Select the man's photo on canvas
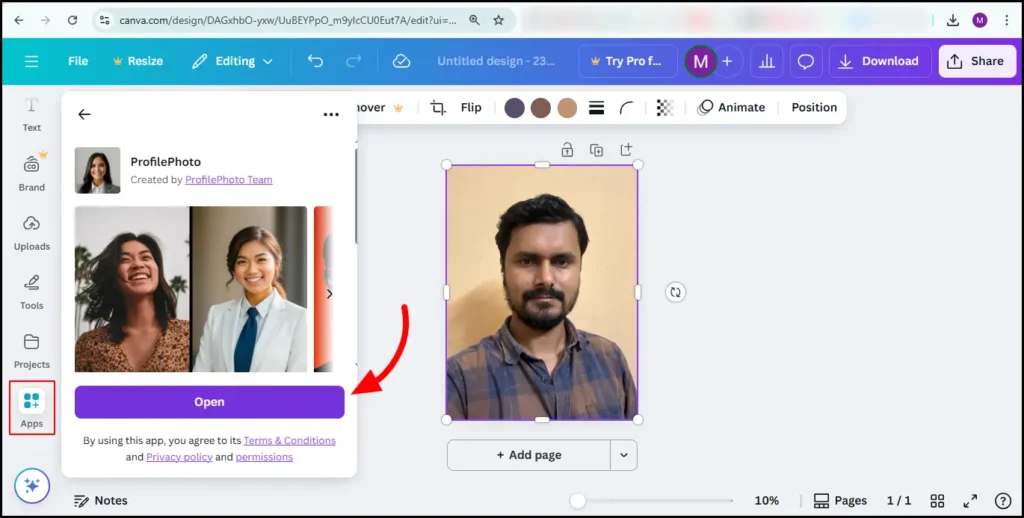 (x=541, y=293)
